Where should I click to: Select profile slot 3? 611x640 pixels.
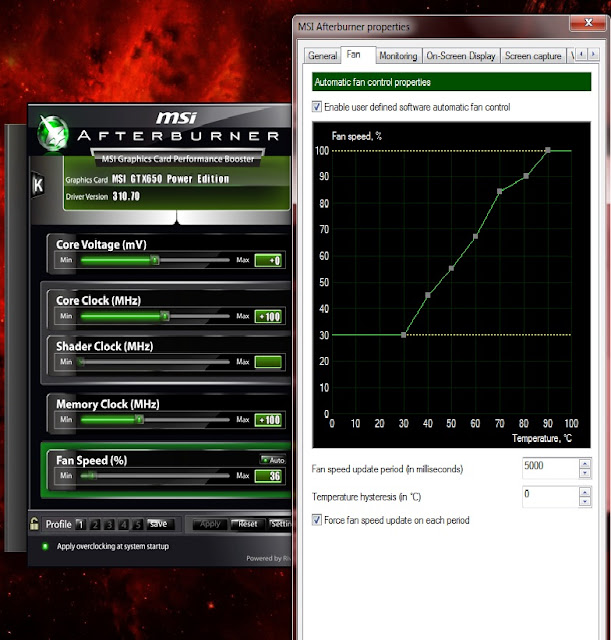[109, 524]
